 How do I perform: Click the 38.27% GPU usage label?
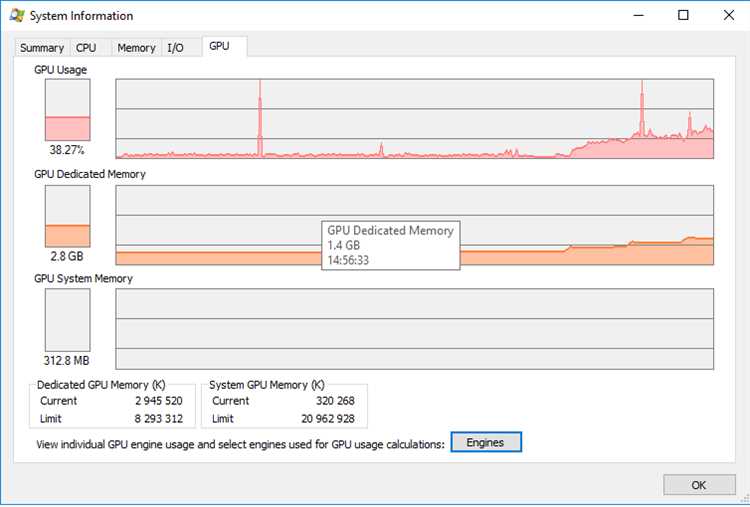point(67,151)
